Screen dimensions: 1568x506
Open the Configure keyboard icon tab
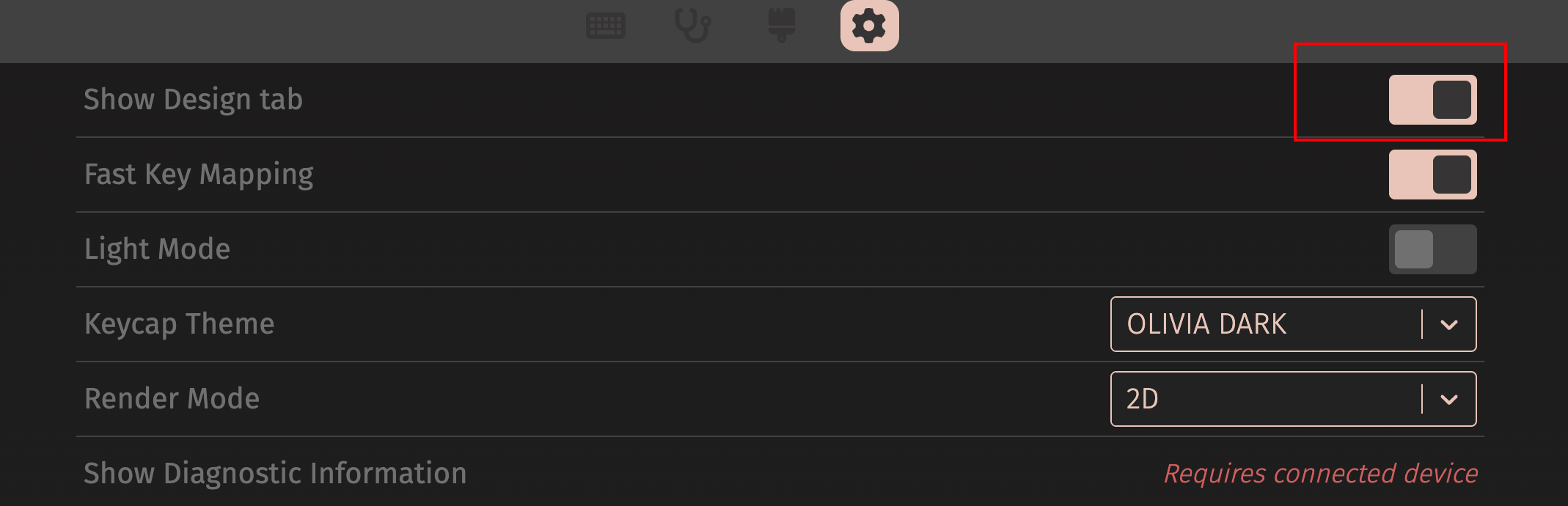point(606,26)
